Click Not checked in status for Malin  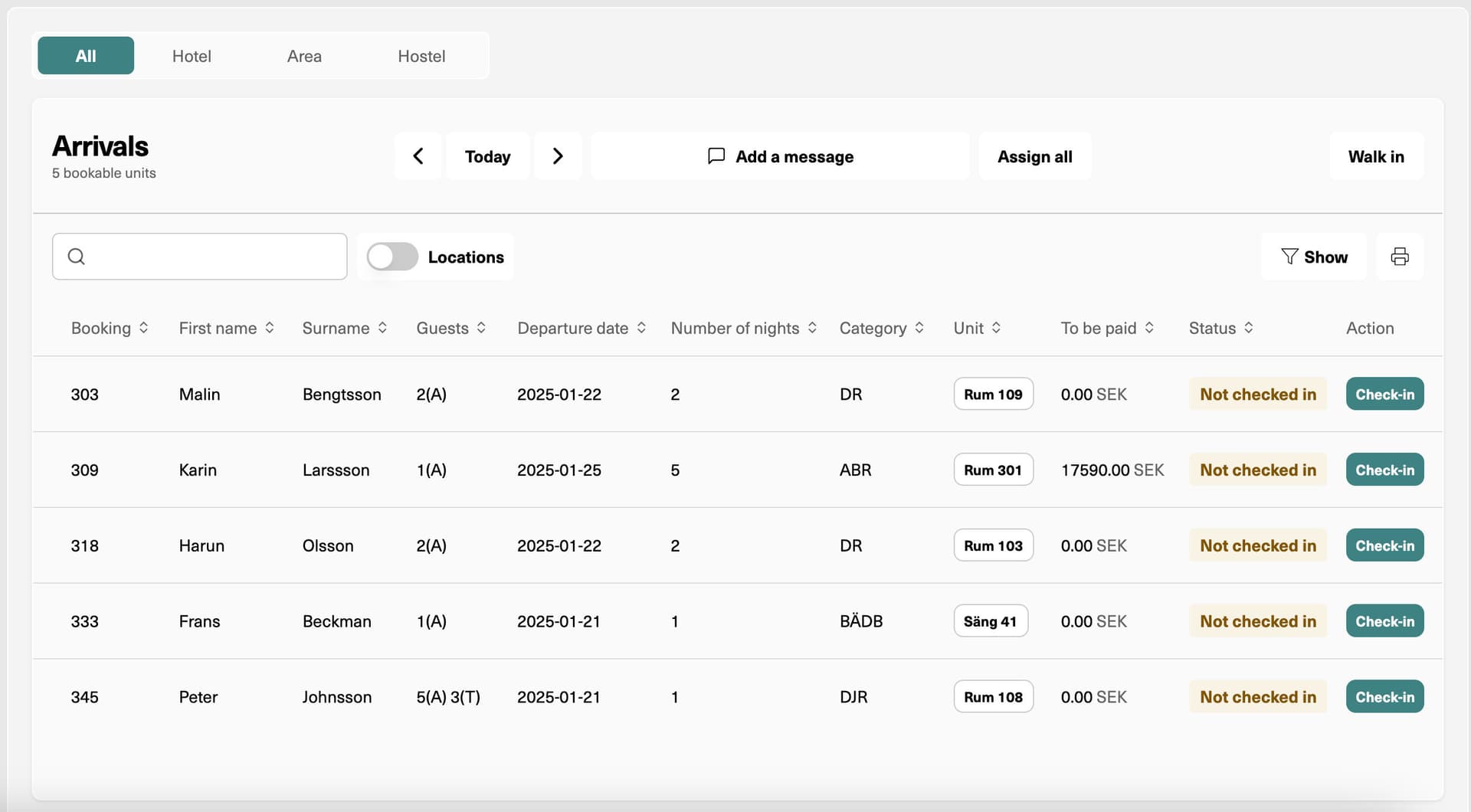pyautogui.click(x=1258, y=395)
